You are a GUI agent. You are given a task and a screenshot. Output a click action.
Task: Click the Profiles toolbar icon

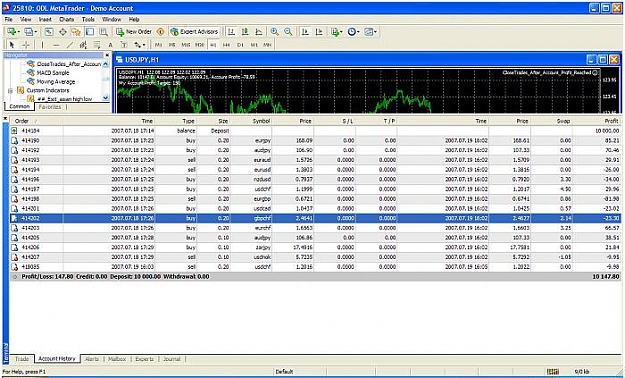(x=28, y=32)
